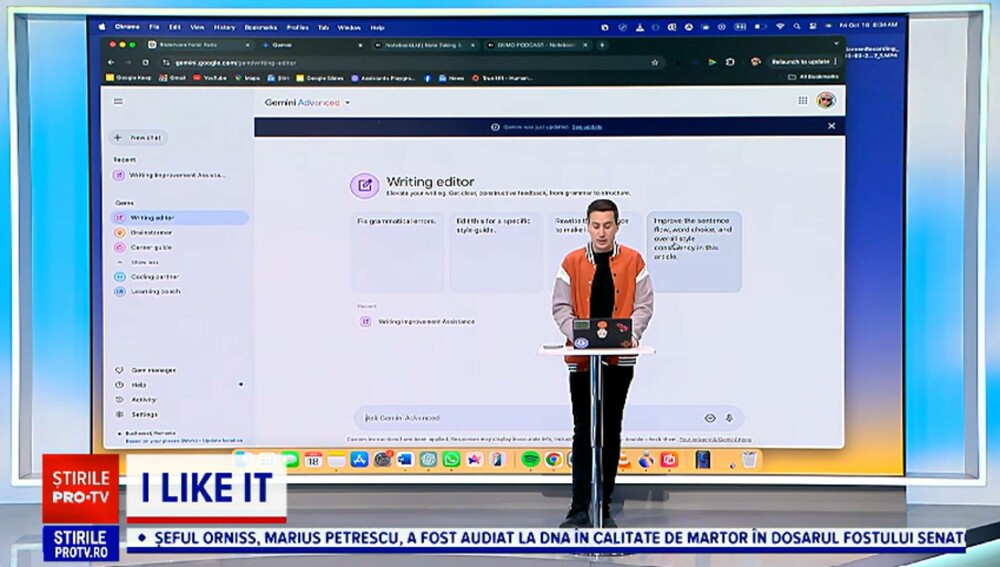Select the Writing editor gem in sidebar
The width and height of the screenshot is (1000, 567).
(180, 217)
